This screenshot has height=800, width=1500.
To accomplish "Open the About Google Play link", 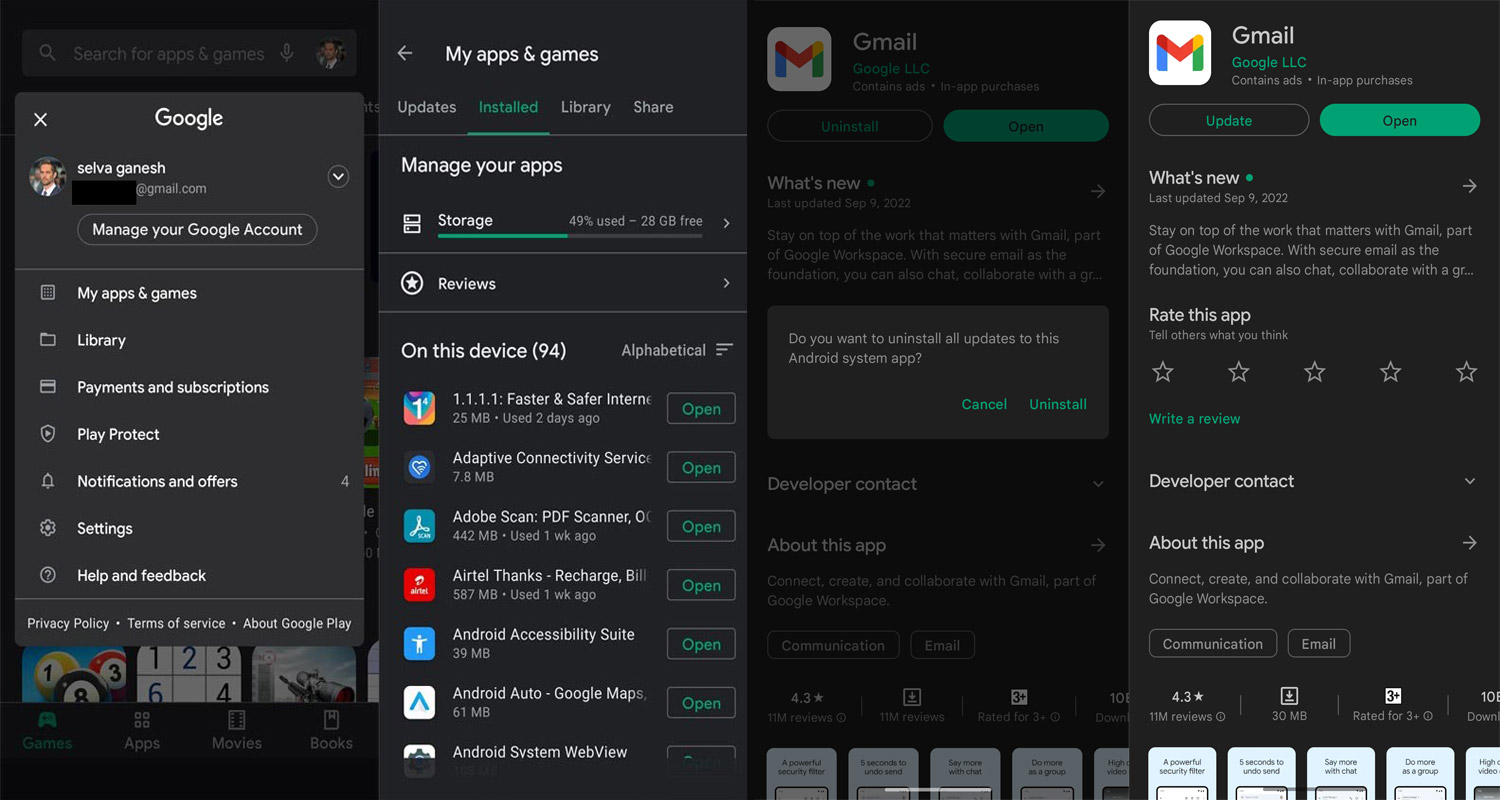I will click(297, 623).
